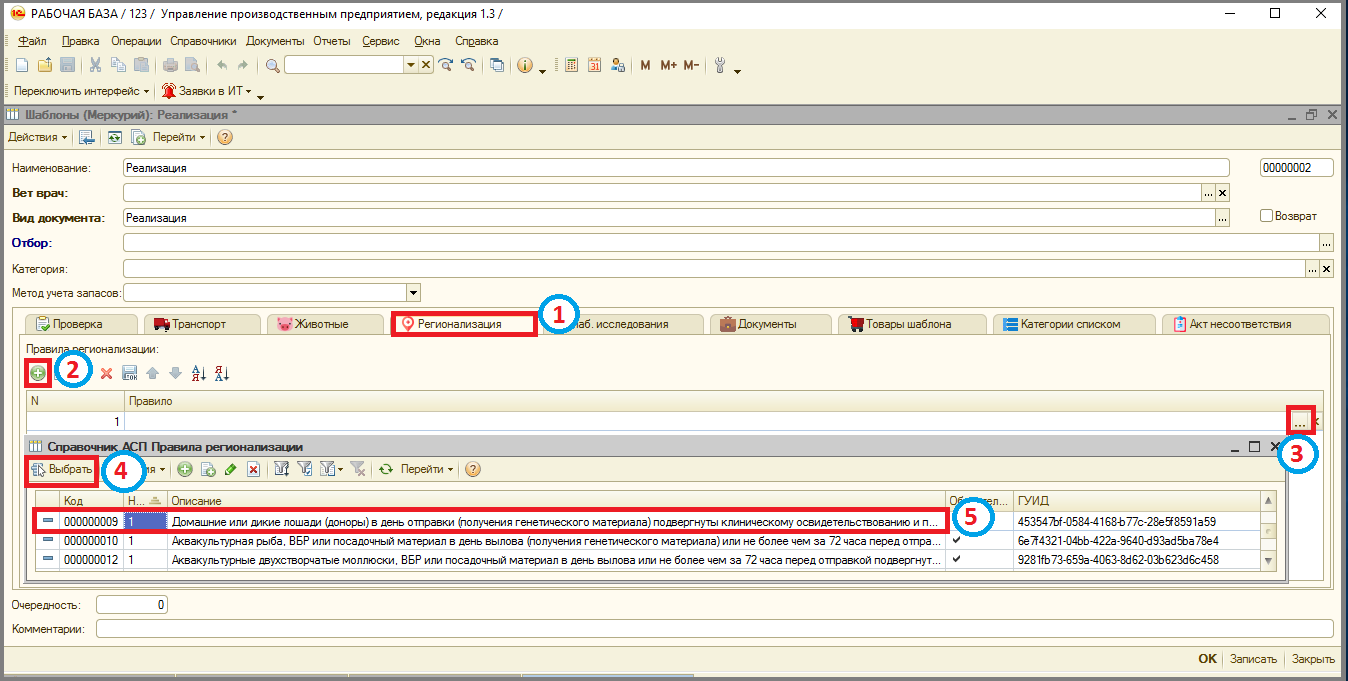
Task: Sort rules ascending with A-Z icon
Action: (x=198, y=373)
